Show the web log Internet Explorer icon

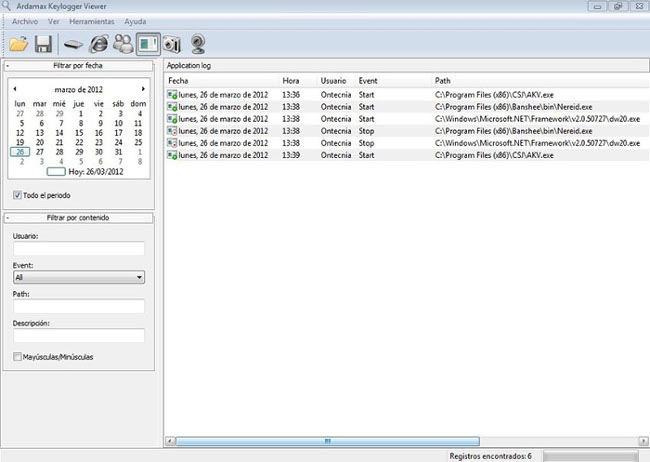[99, 44]
